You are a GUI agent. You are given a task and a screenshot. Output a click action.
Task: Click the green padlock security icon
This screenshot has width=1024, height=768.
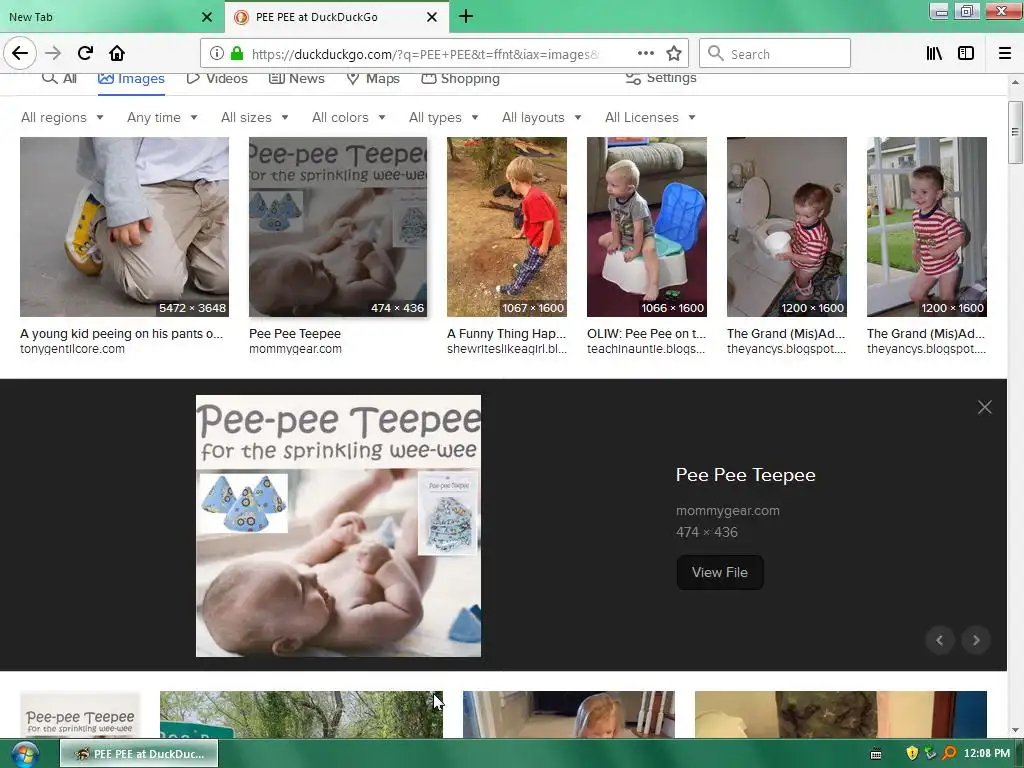(237, 54)
